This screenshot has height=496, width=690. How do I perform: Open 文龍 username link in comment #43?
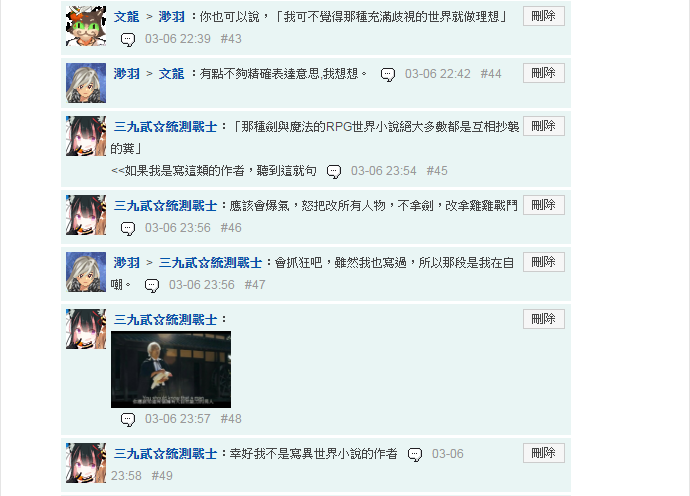click(x=126, y=17)
